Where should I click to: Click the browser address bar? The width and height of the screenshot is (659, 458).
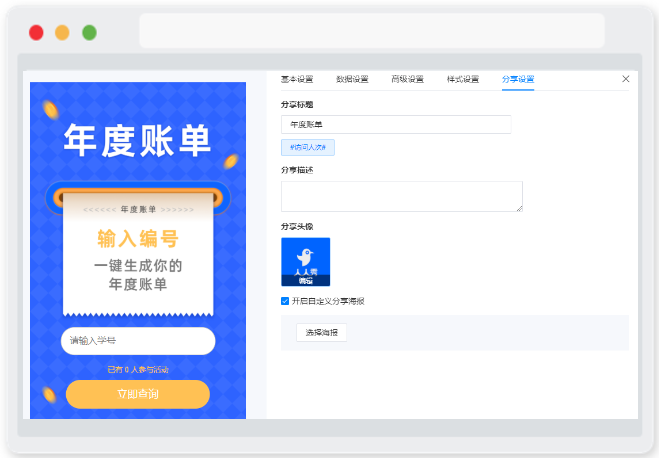click(x=372, y=30)
